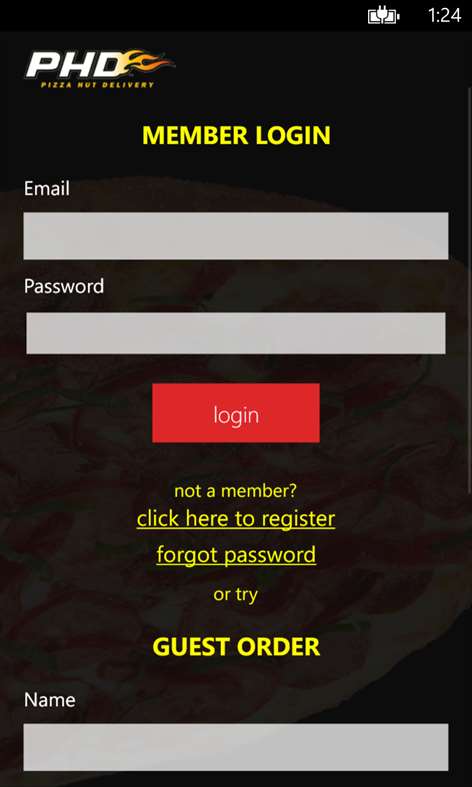The height and width of the screenshot is (787, 472).
Task: Click the orange flame graphic on logo
Action: 148,62
